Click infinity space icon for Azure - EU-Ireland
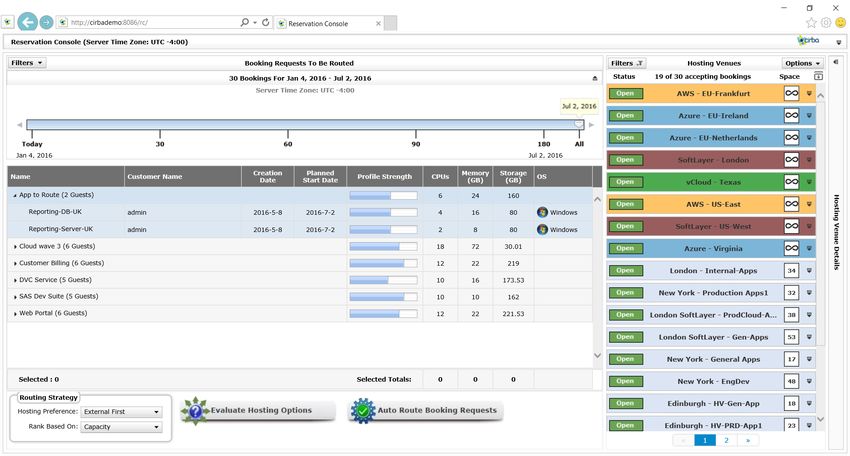This screenshot has height=456, width=850. [x=791, y=115]
